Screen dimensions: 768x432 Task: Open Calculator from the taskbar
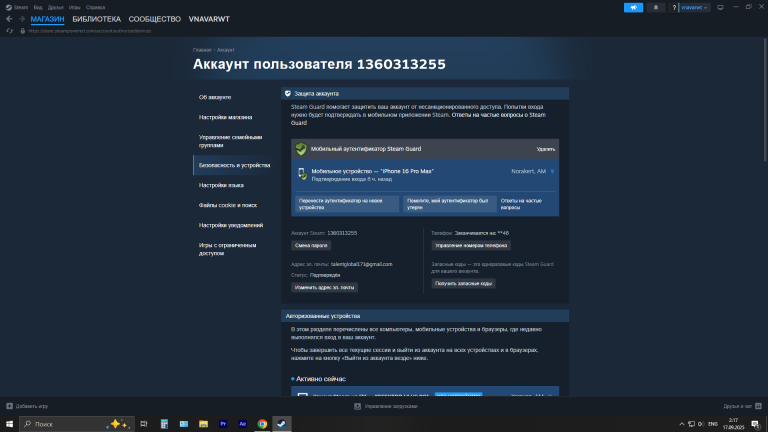click(164, 424)
